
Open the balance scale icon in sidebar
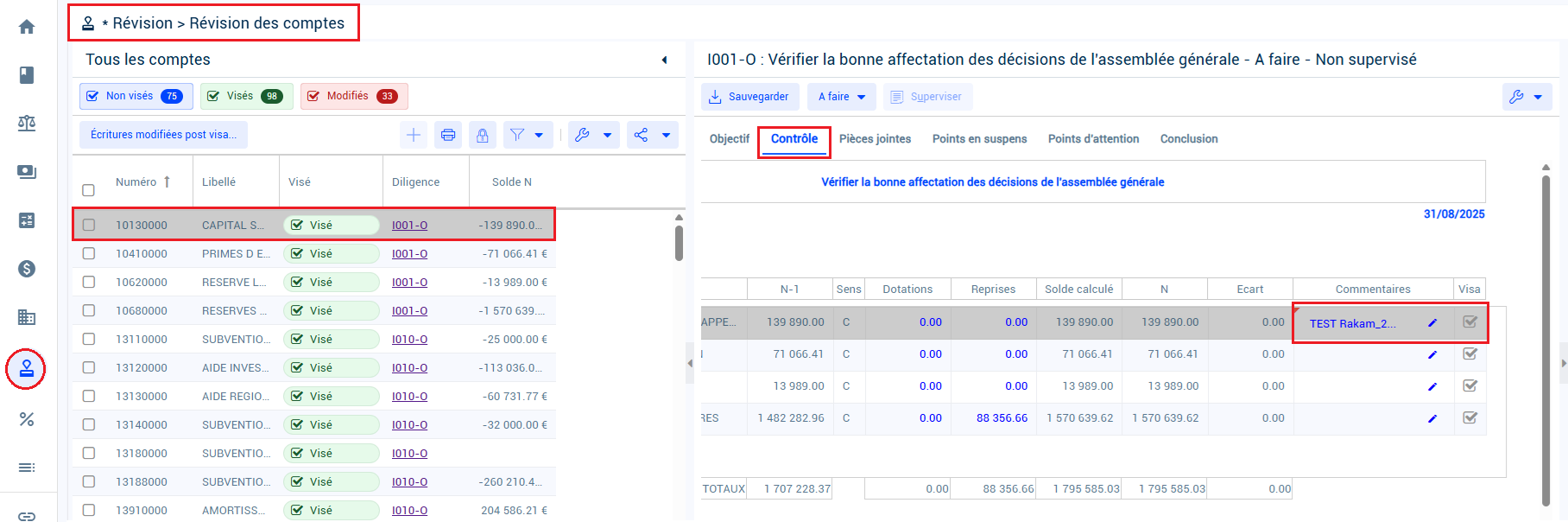(27, 124)
